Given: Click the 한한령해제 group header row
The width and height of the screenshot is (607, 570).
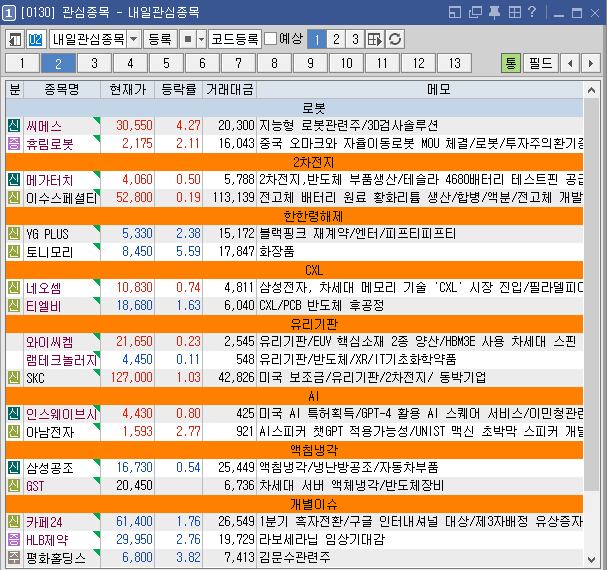Looking at the screenshot, I should (295, 216).
